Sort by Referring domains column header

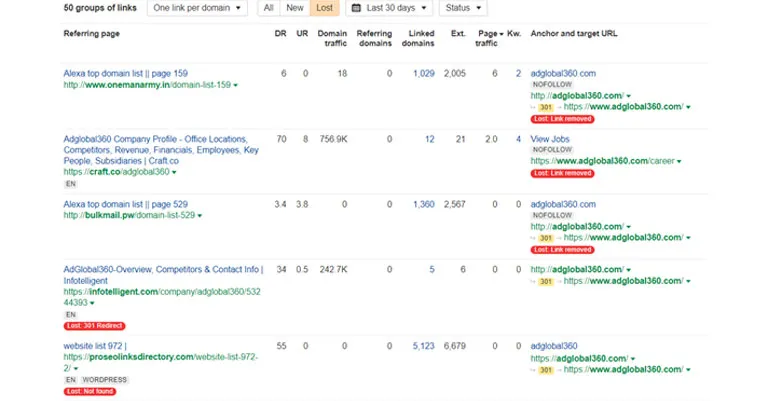pyautogui.click(x=374, y=38)
